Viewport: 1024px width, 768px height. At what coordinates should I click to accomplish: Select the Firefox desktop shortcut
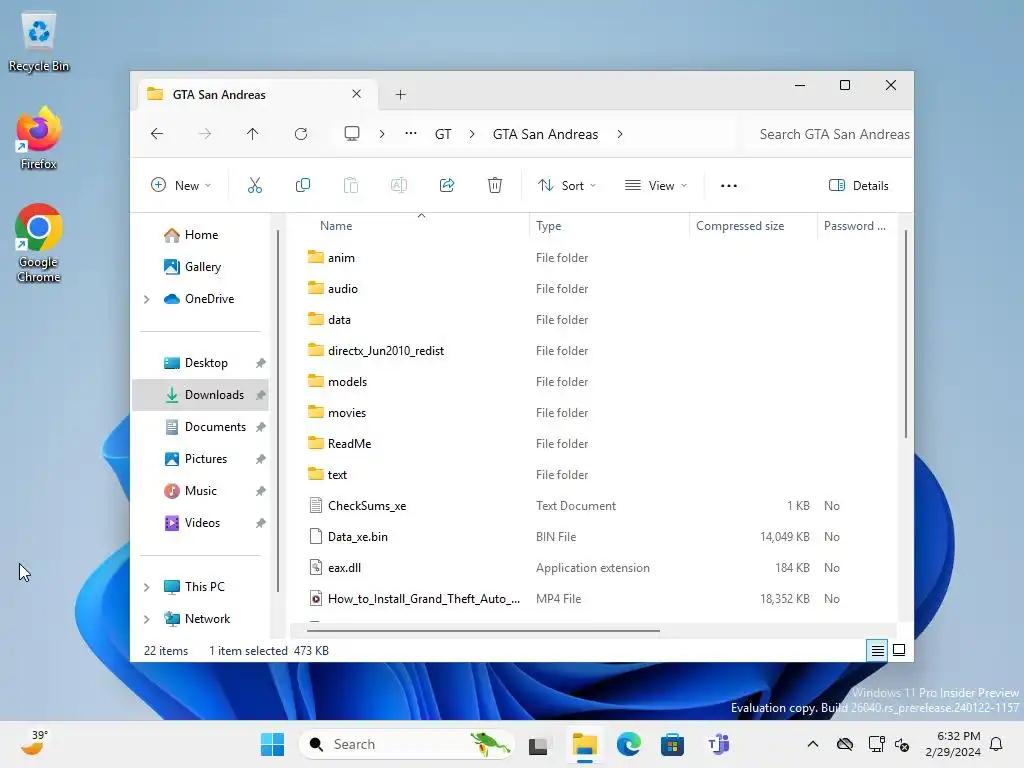click(x=39, y=138)
